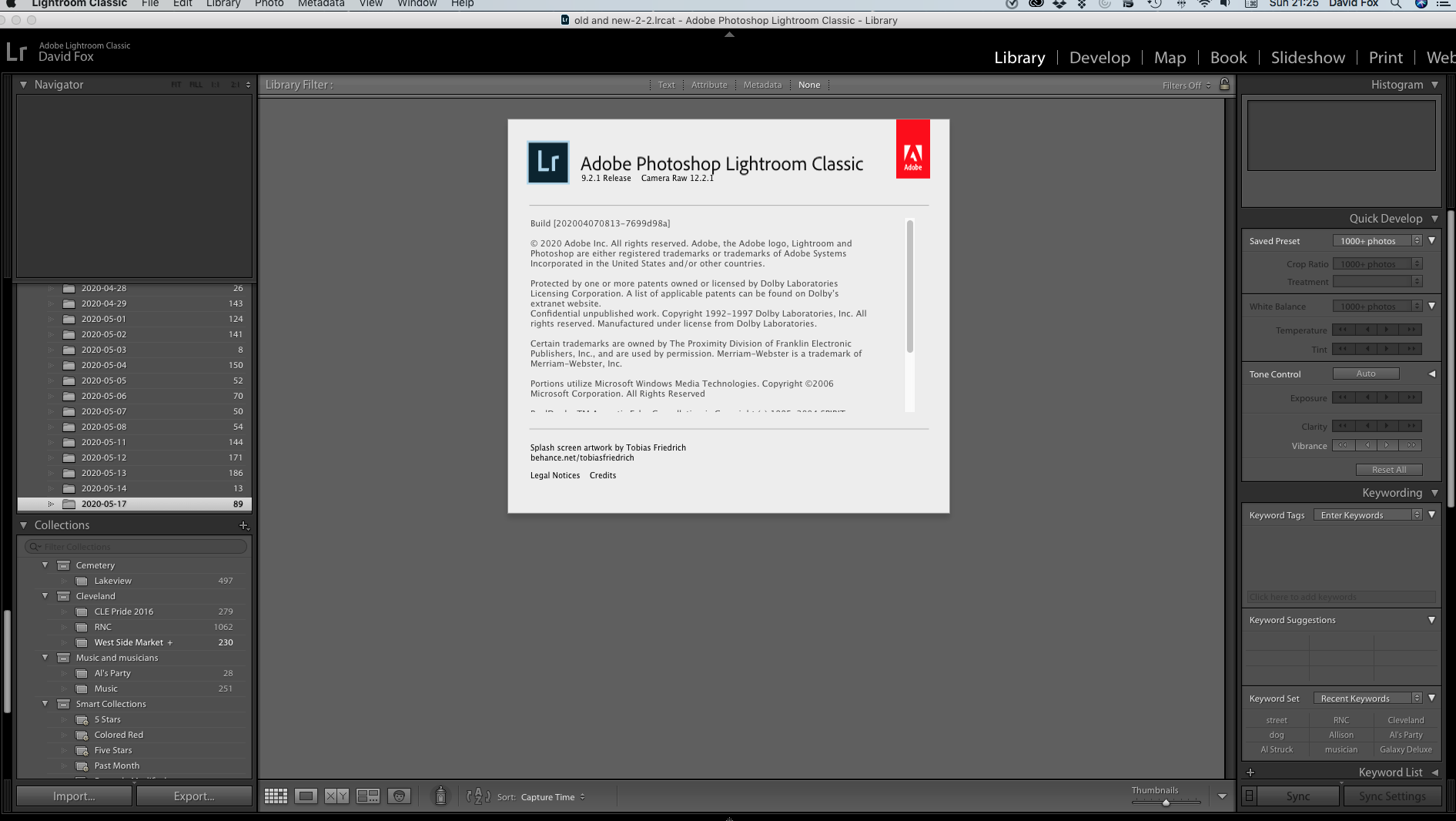Open Dropbox menu bar icon

coord(1059,4)
